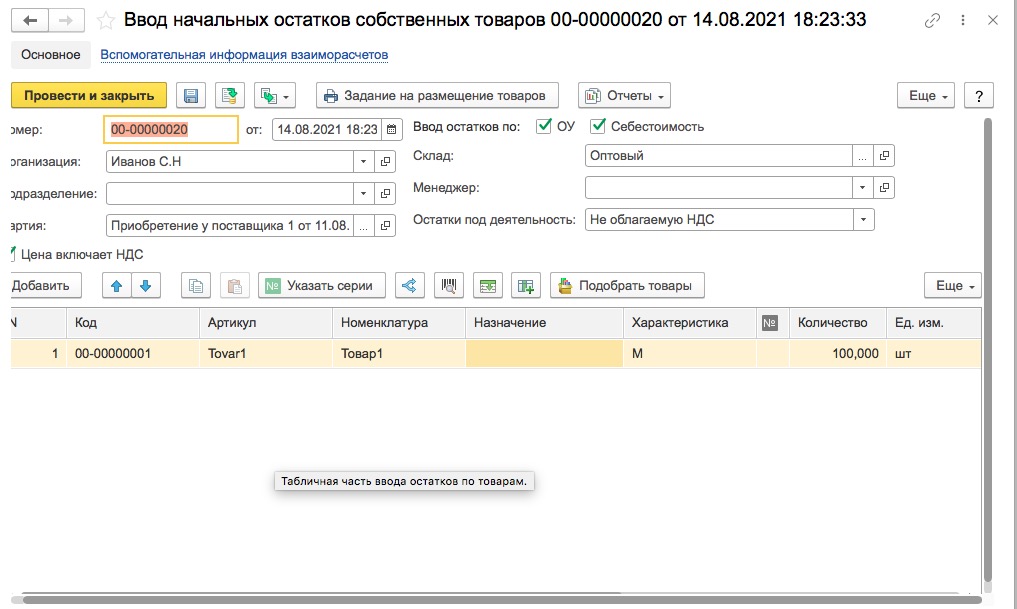Click the Указать серии button

(x=322, y=286)
